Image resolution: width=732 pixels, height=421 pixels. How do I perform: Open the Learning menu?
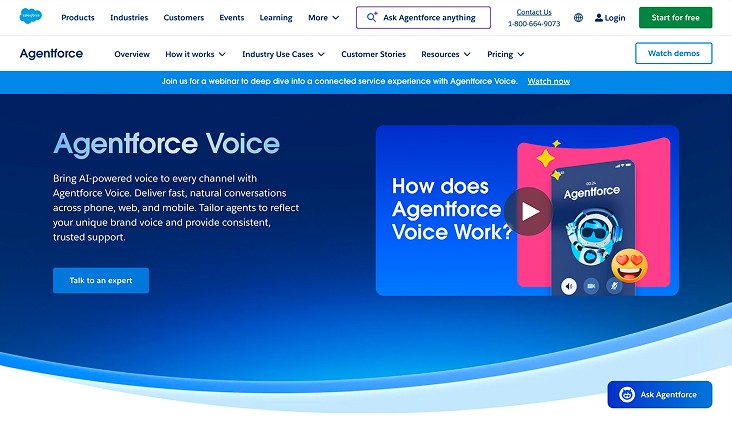(x=276, y=18)
